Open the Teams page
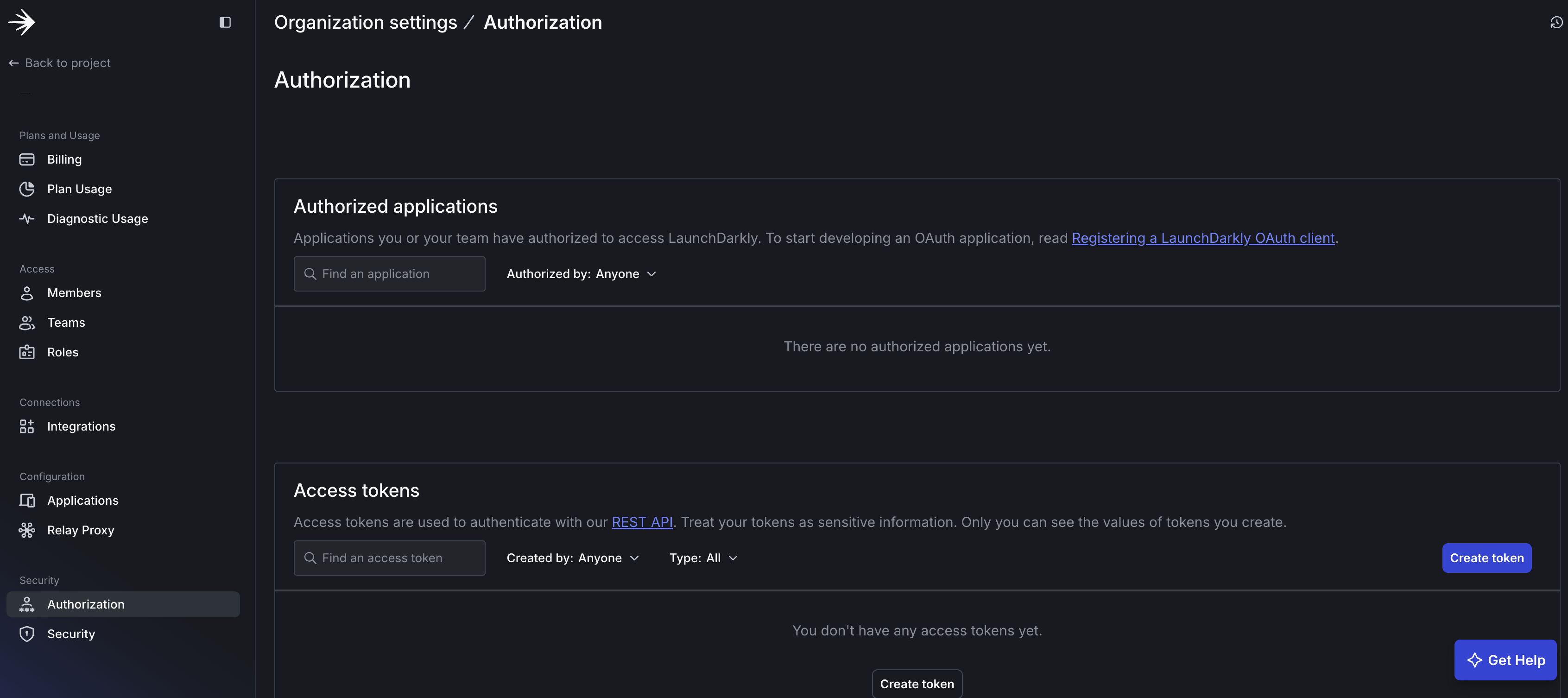 pyautogui.click(x=66, y=322)
